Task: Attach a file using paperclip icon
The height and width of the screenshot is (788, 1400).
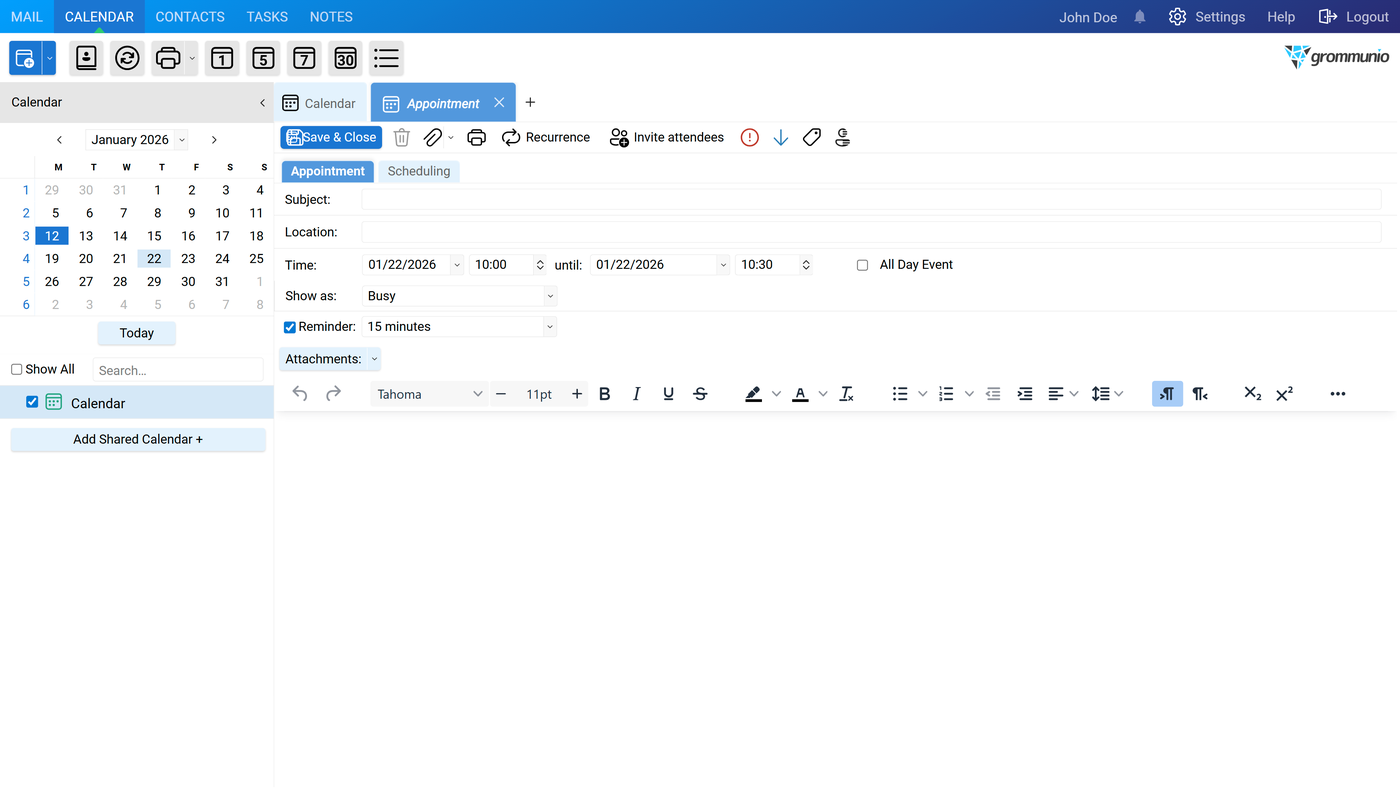Action: [x=432, y=138]
